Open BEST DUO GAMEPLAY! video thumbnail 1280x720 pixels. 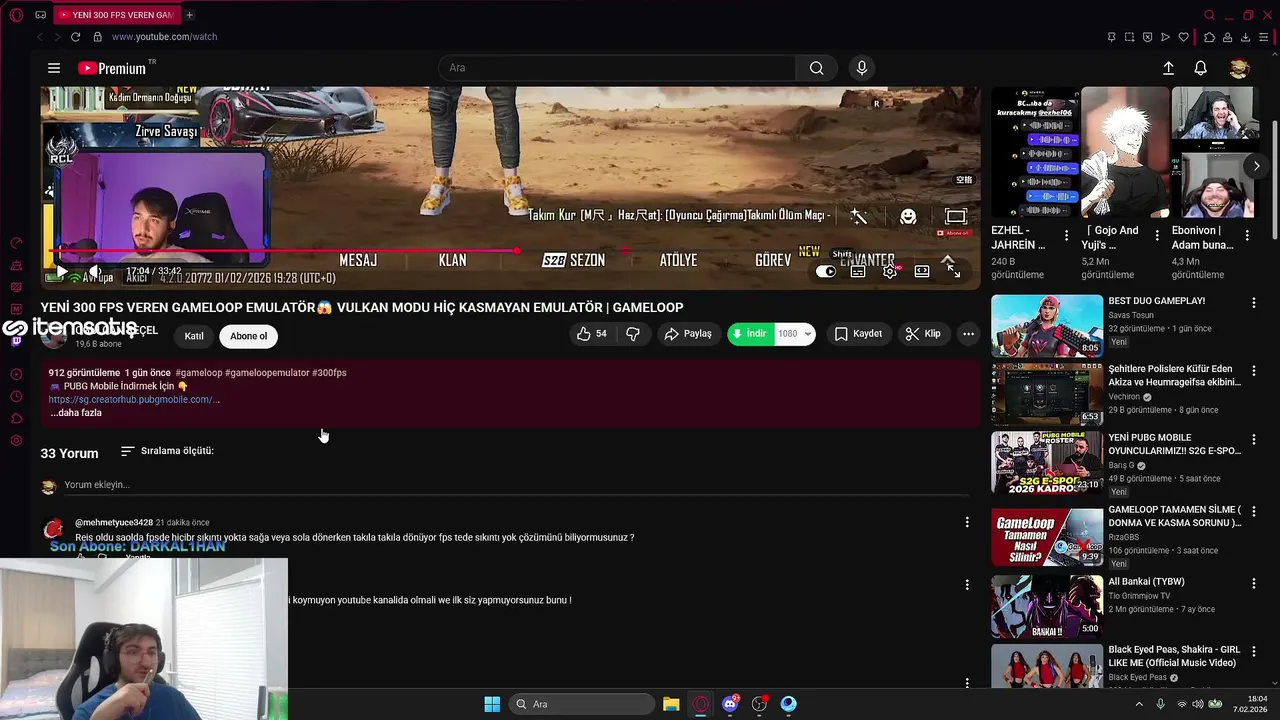[x=1047, y=326]
